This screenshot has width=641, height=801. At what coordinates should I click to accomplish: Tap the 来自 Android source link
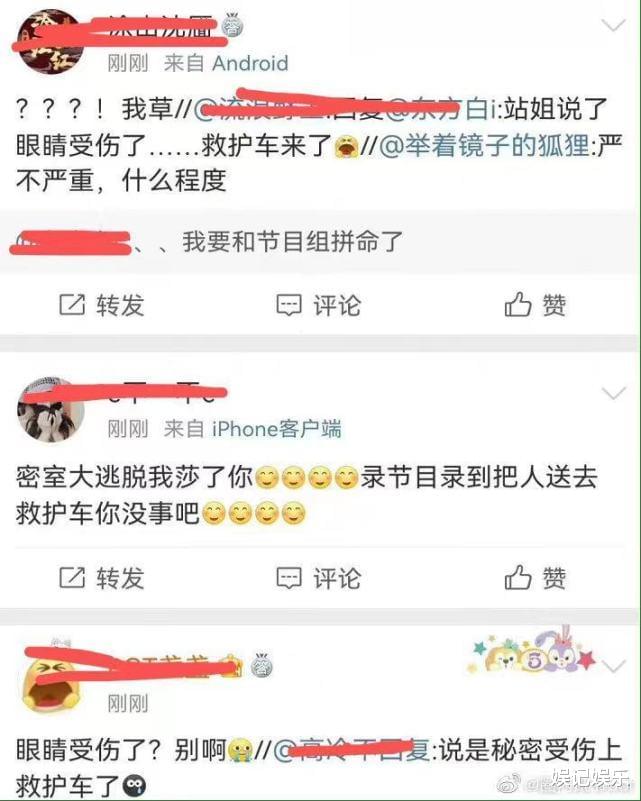(x=226, y=63)
